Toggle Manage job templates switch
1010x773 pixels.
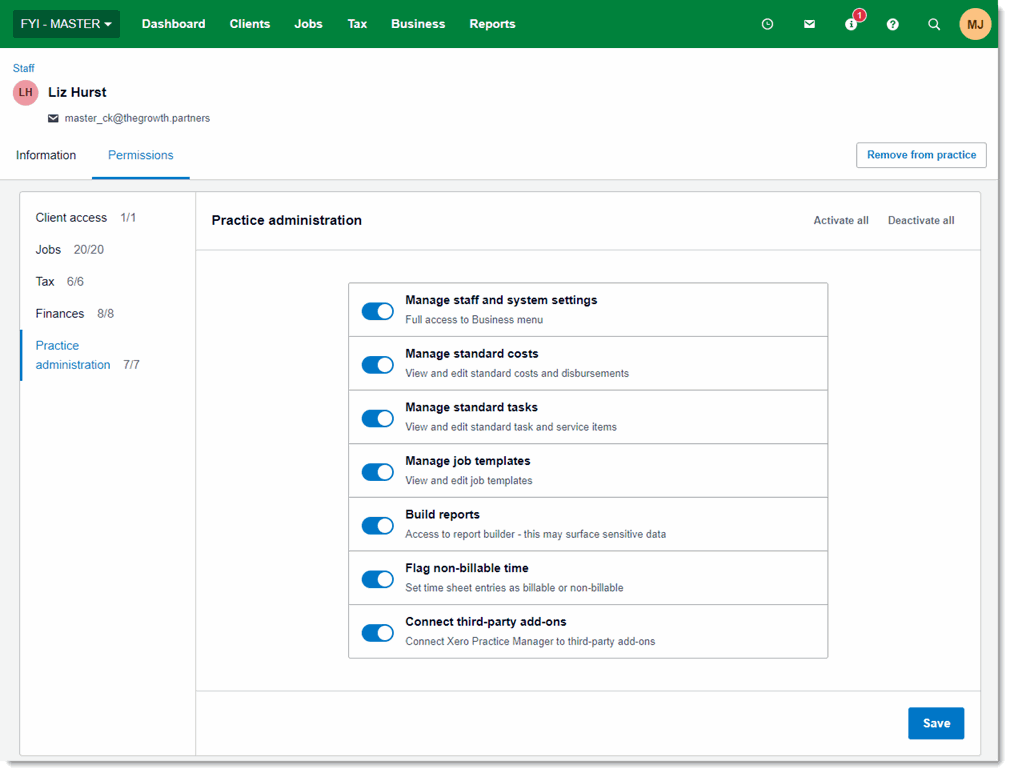(x=377, y=472)
